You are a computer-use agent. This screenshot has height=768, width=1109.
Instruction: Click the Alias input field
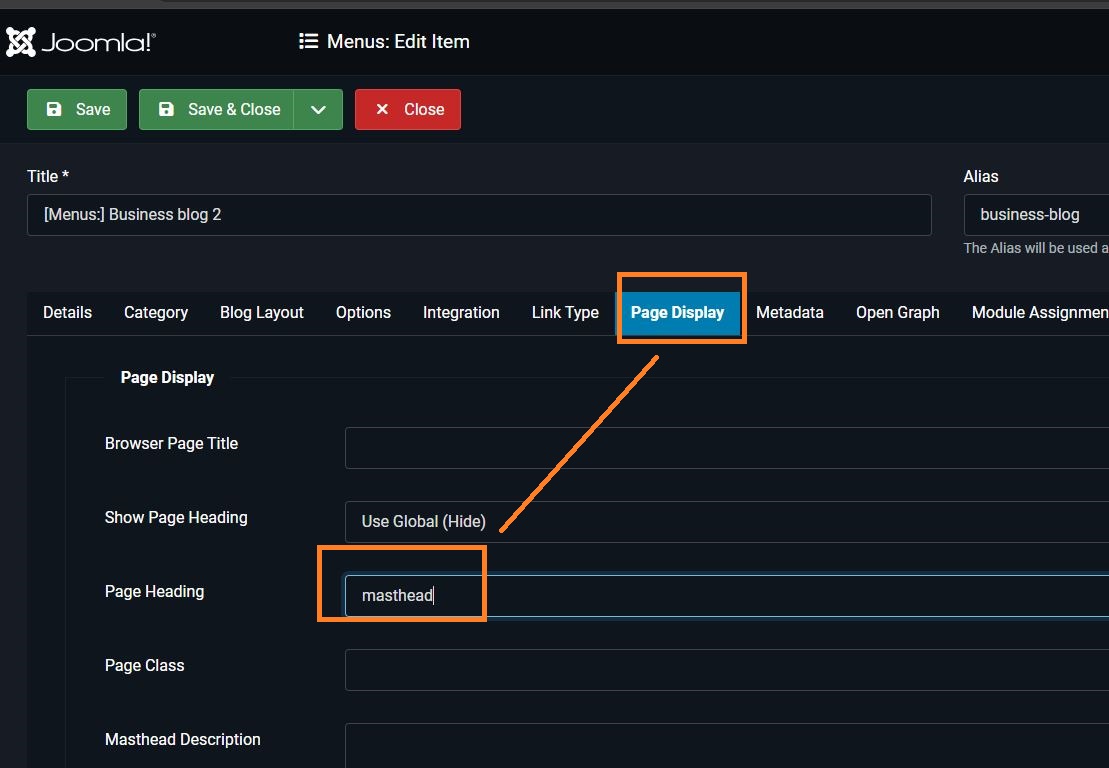pyautogui.click(x=1035, y=215)
